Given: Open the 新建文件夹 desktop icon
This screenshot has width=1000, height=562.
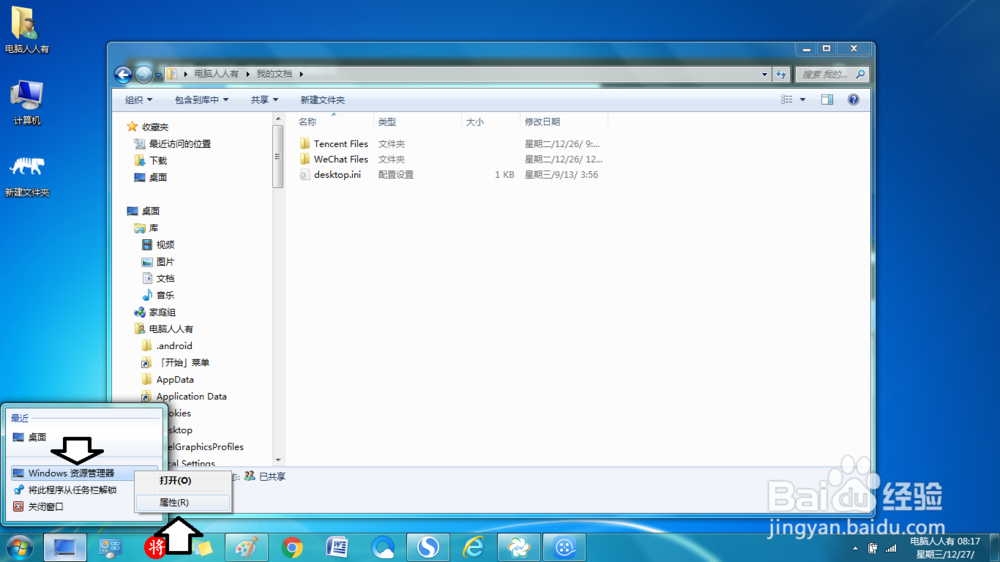Looking at the screenshot, I should tap(26, 174).
